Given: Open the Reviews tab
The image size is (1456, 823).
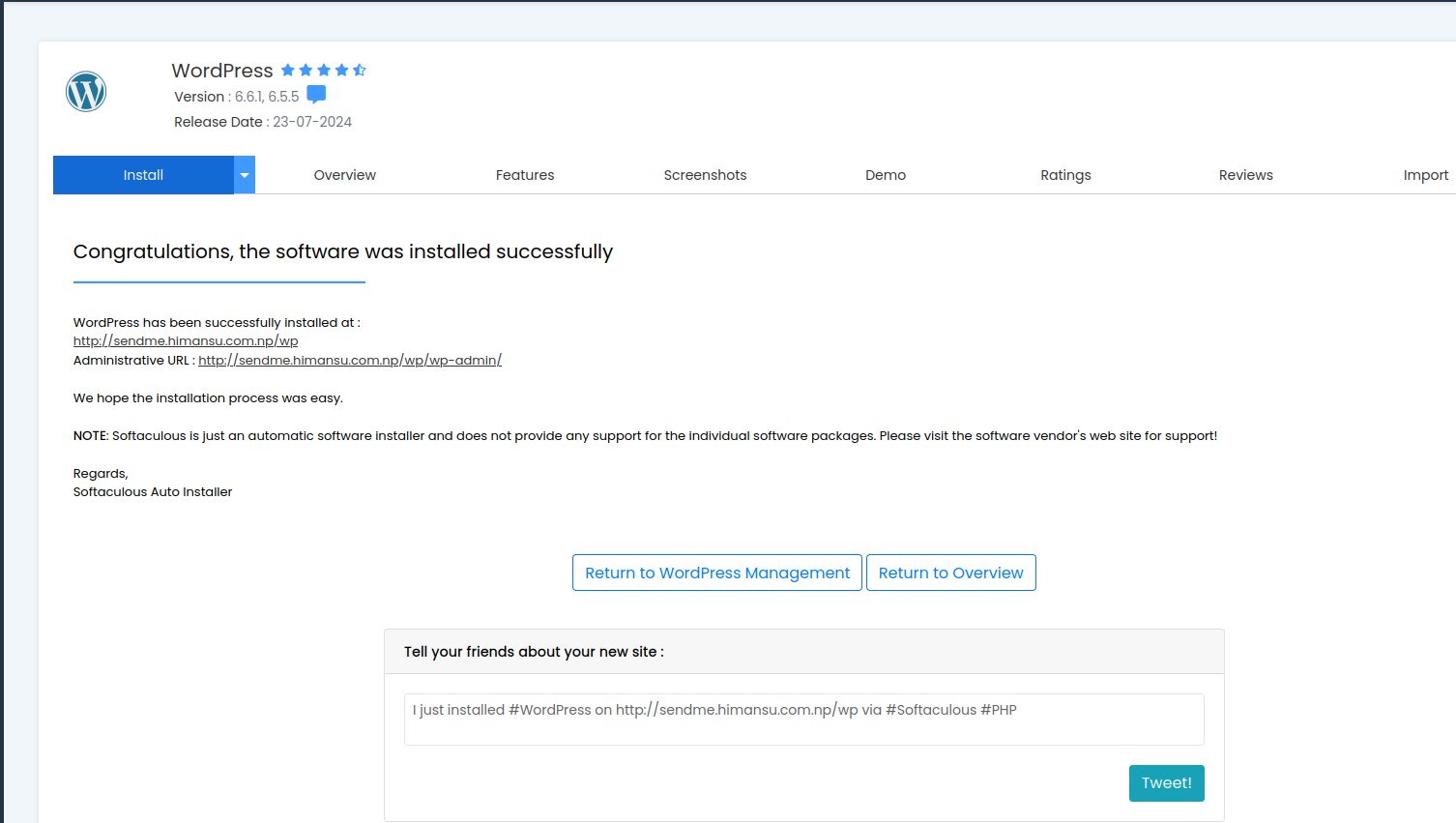Looking at the screenshot, I should coord(1245,175).
